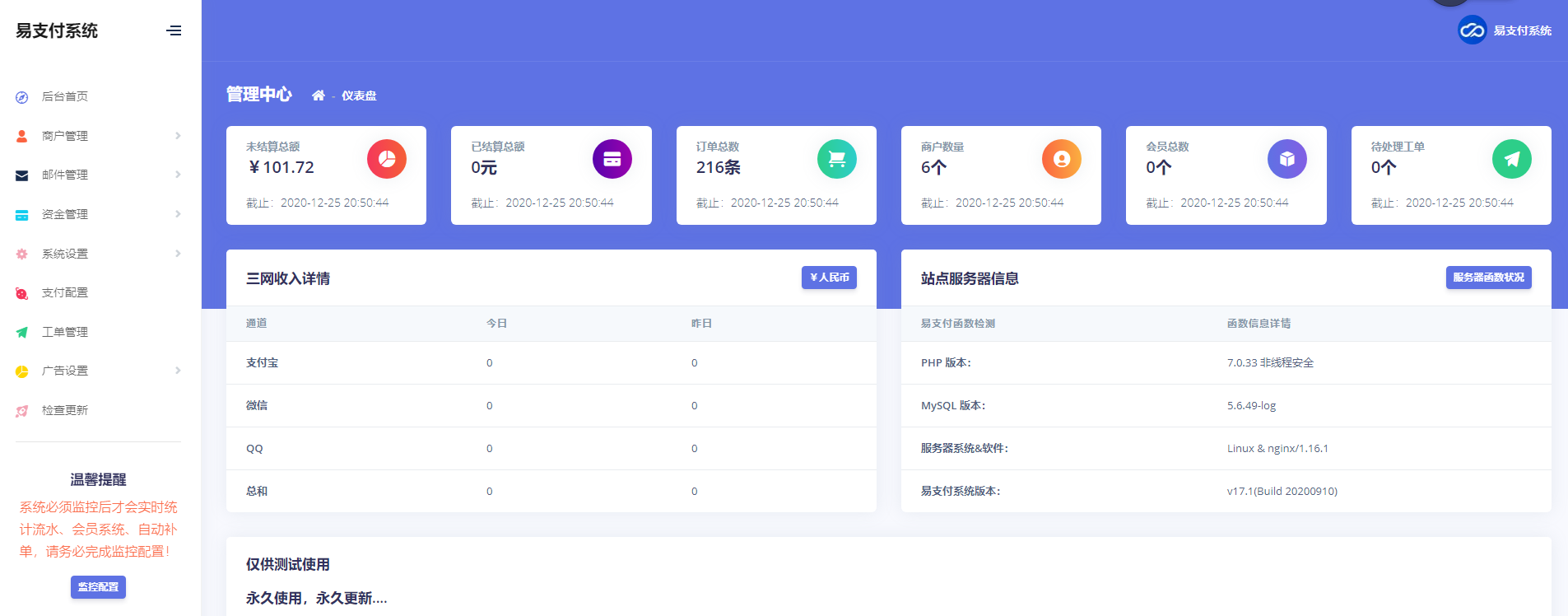This screenshot has height=616, width=1568.
Task: Click the 服务器函数状况 button
Action: [1488, 278]
